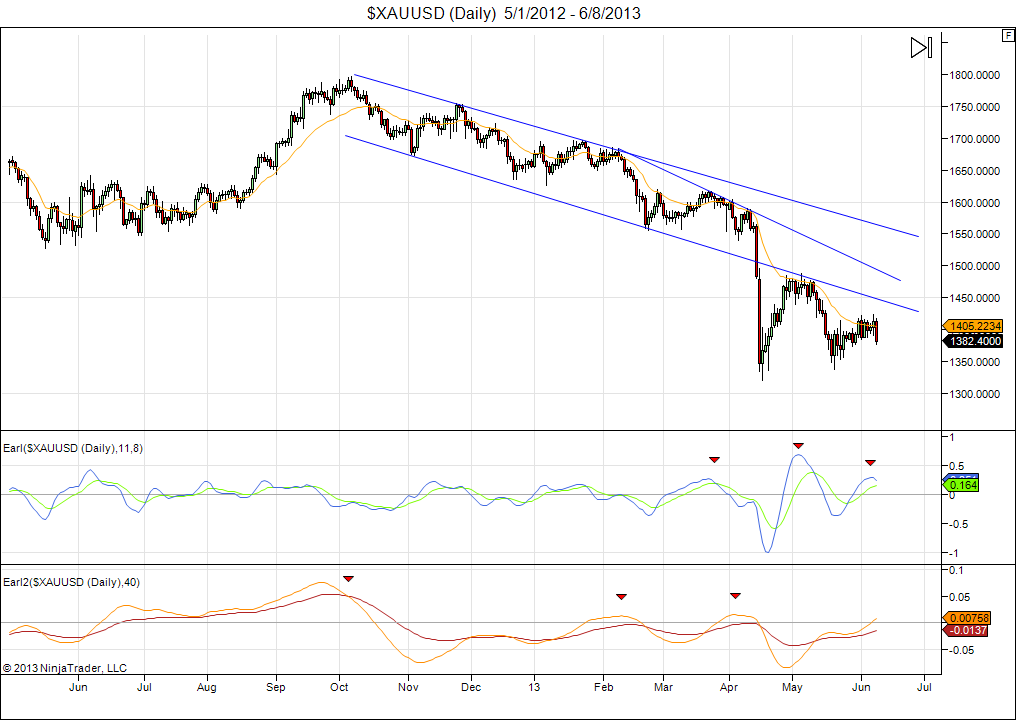Click the small F box in top-right corner

click(x=1007, y=35)
